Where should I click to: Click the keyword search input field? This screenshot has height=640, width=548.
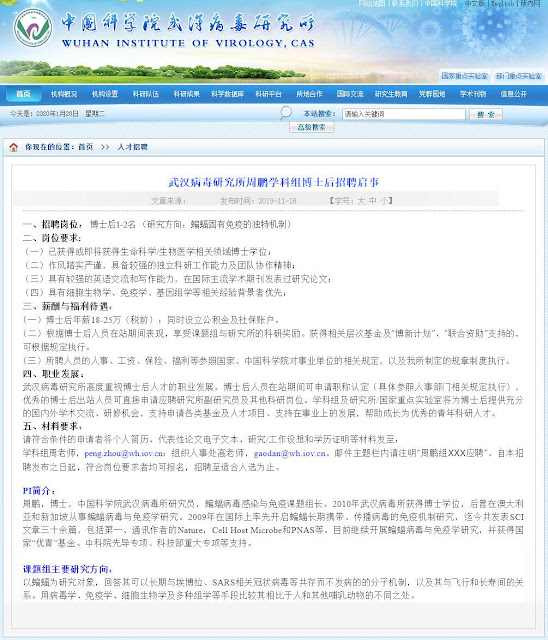404,114
